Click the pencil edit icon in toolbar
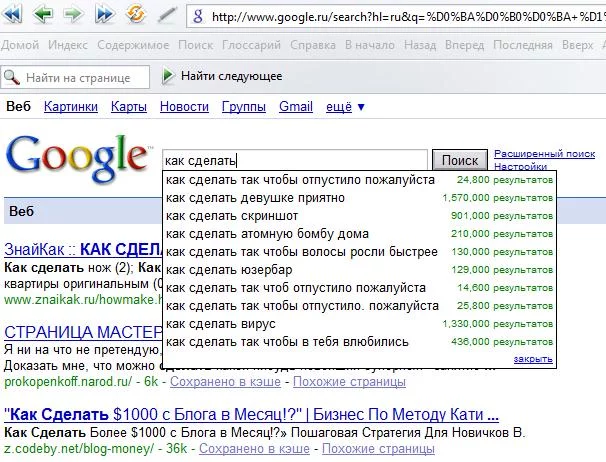 click(x=167, y=15)
